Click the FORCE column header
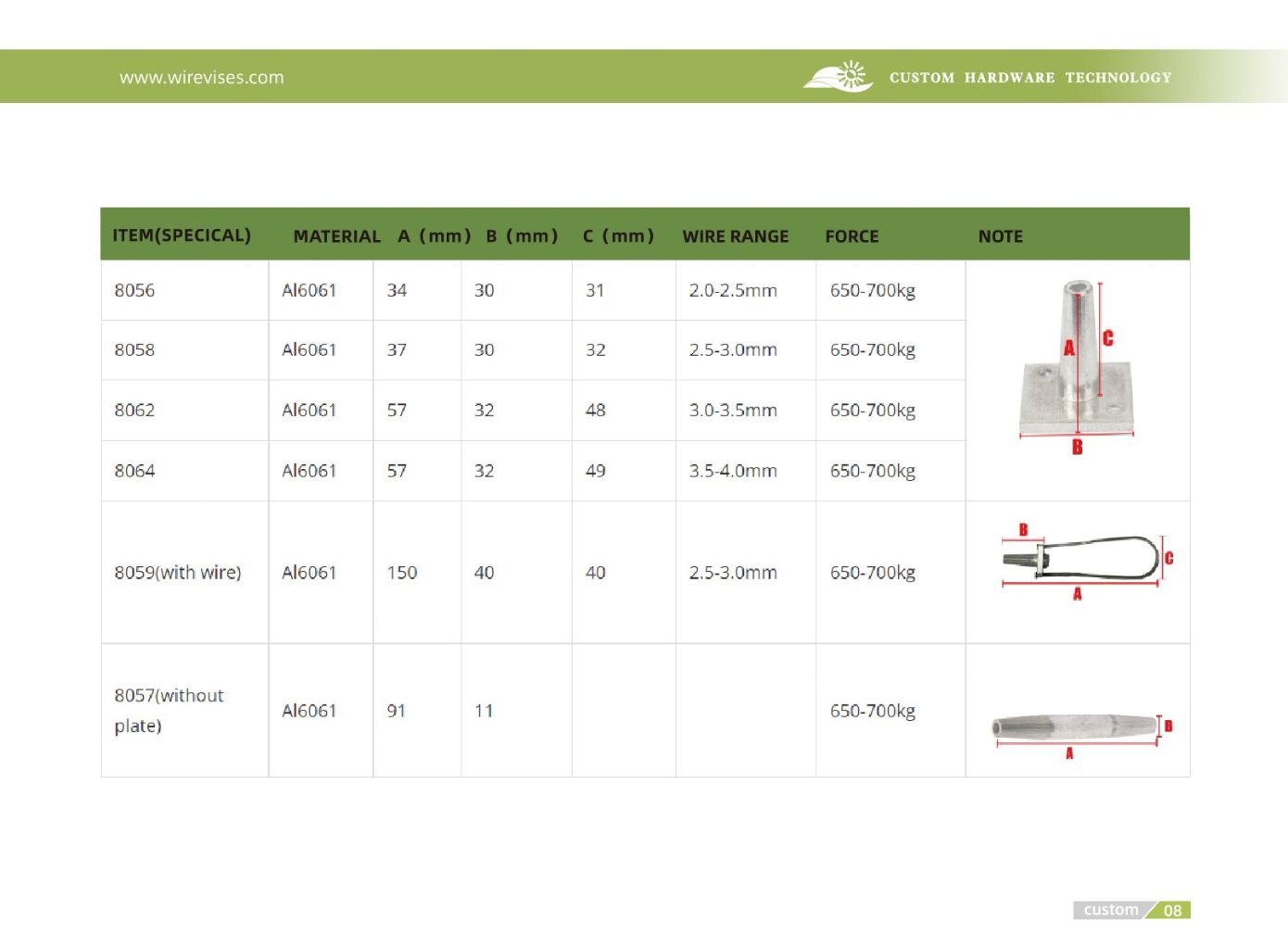This screenshot has width=1288, height=949. click(852, 236)
